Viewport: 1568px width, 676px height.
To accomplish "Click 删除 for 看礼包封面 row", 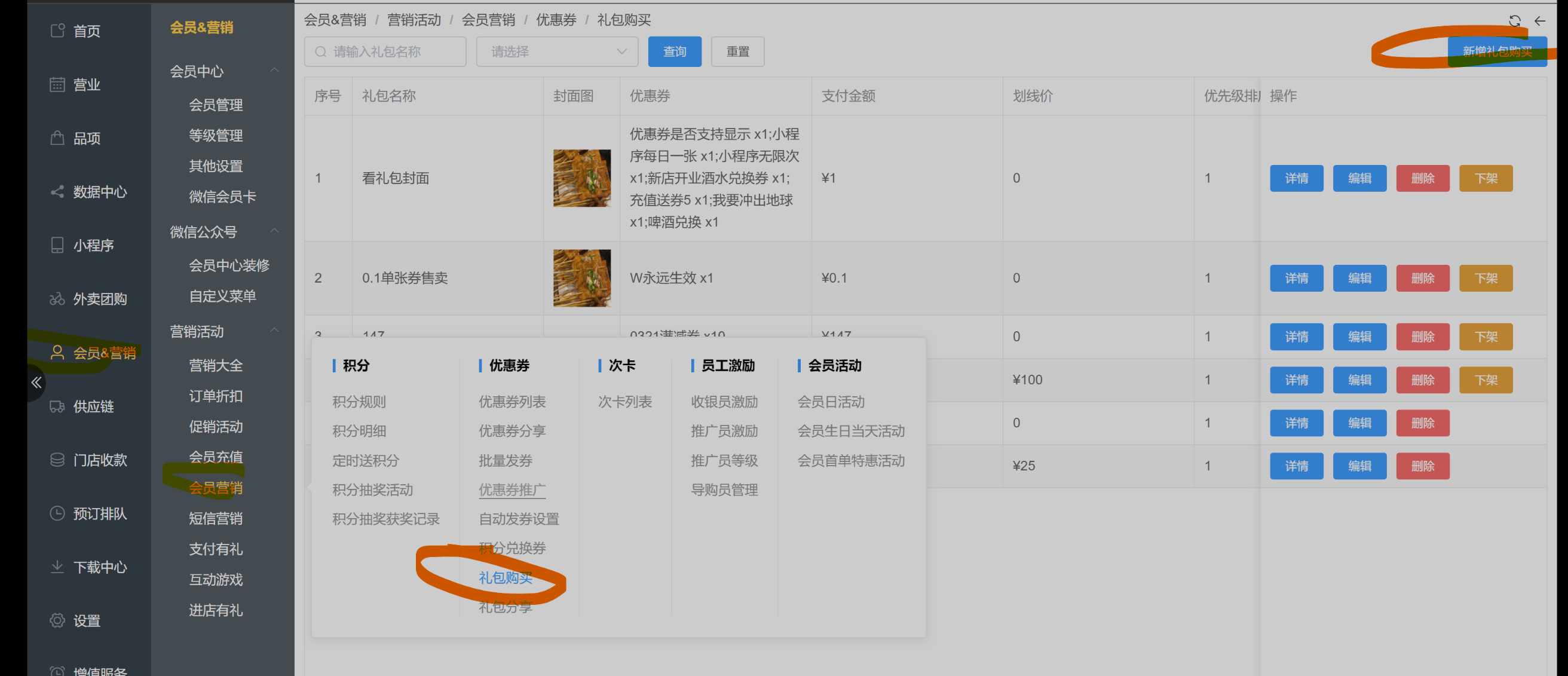I will coord(1423,179).
